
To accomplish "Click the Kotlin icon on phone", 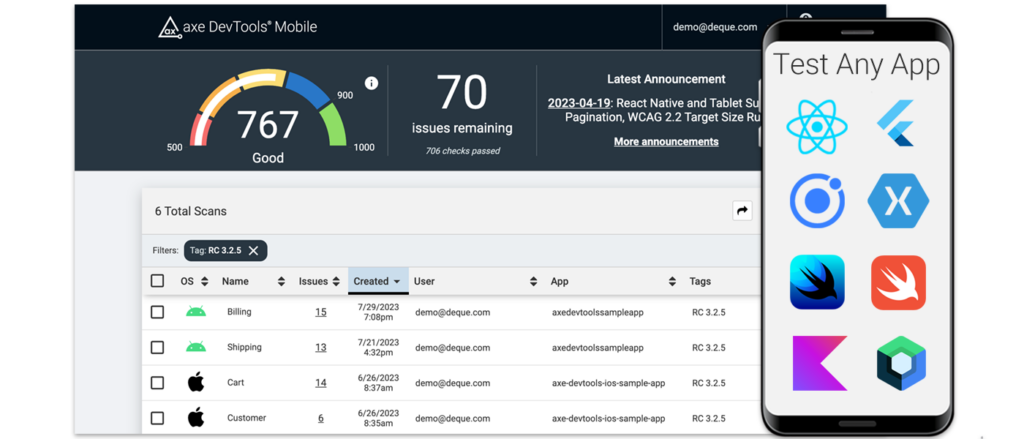I will click(819, 363).
